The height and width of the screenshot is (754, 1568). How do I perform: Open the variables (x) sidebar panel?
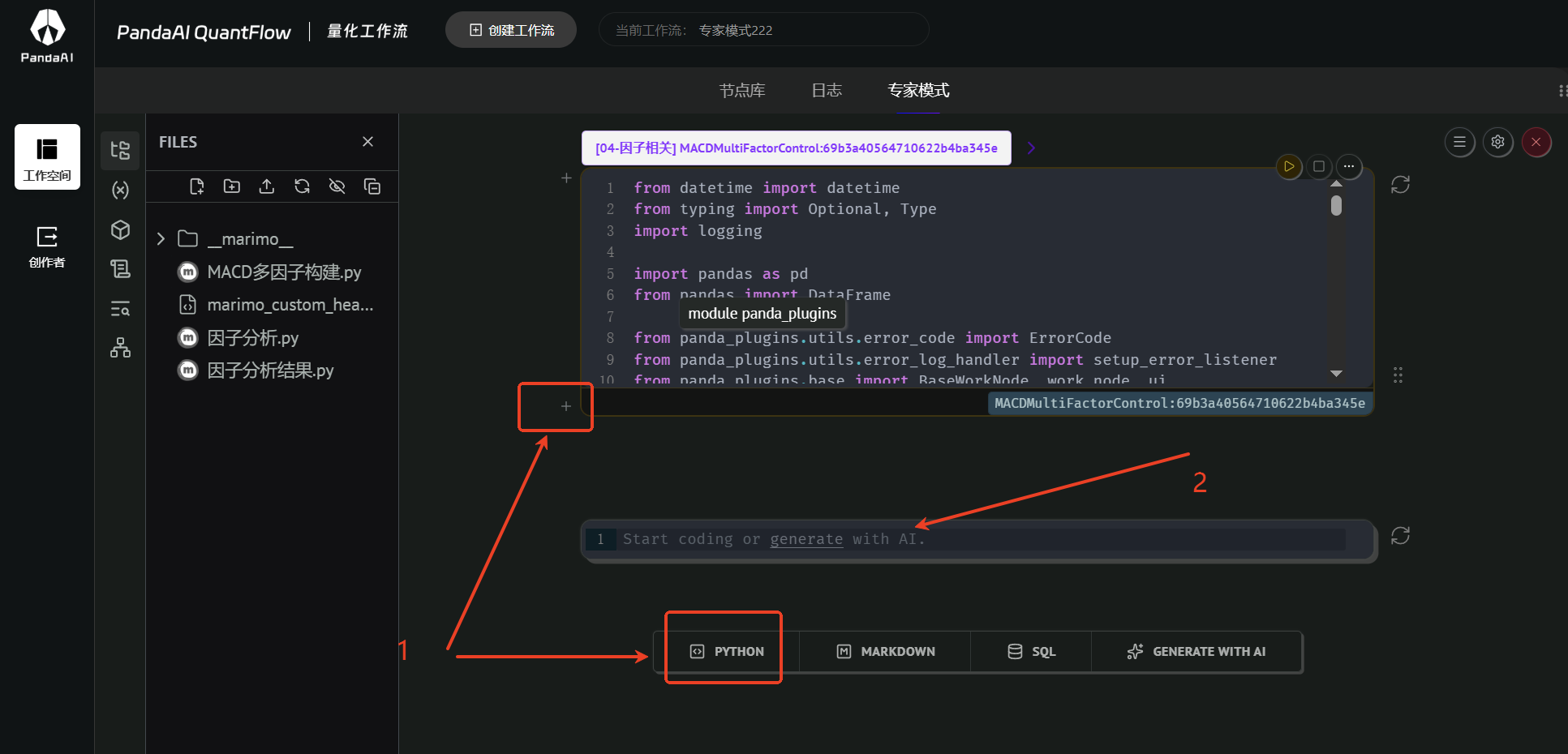(x=120, y=190)
